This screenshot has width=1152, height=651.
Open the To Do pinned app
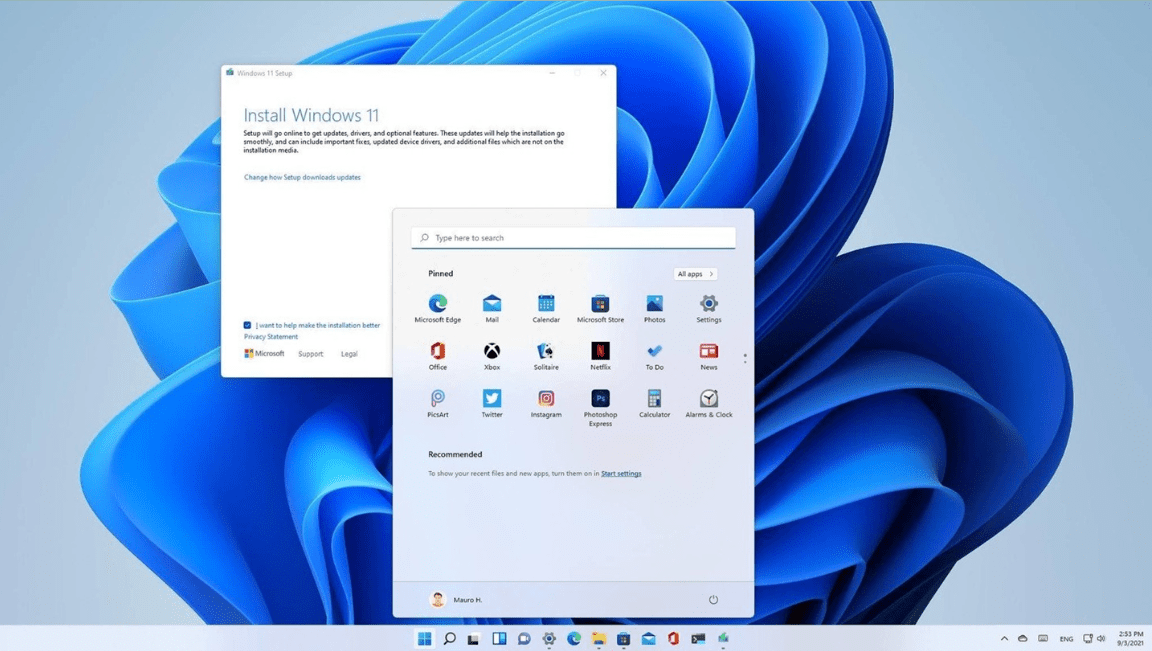point(655,356)
